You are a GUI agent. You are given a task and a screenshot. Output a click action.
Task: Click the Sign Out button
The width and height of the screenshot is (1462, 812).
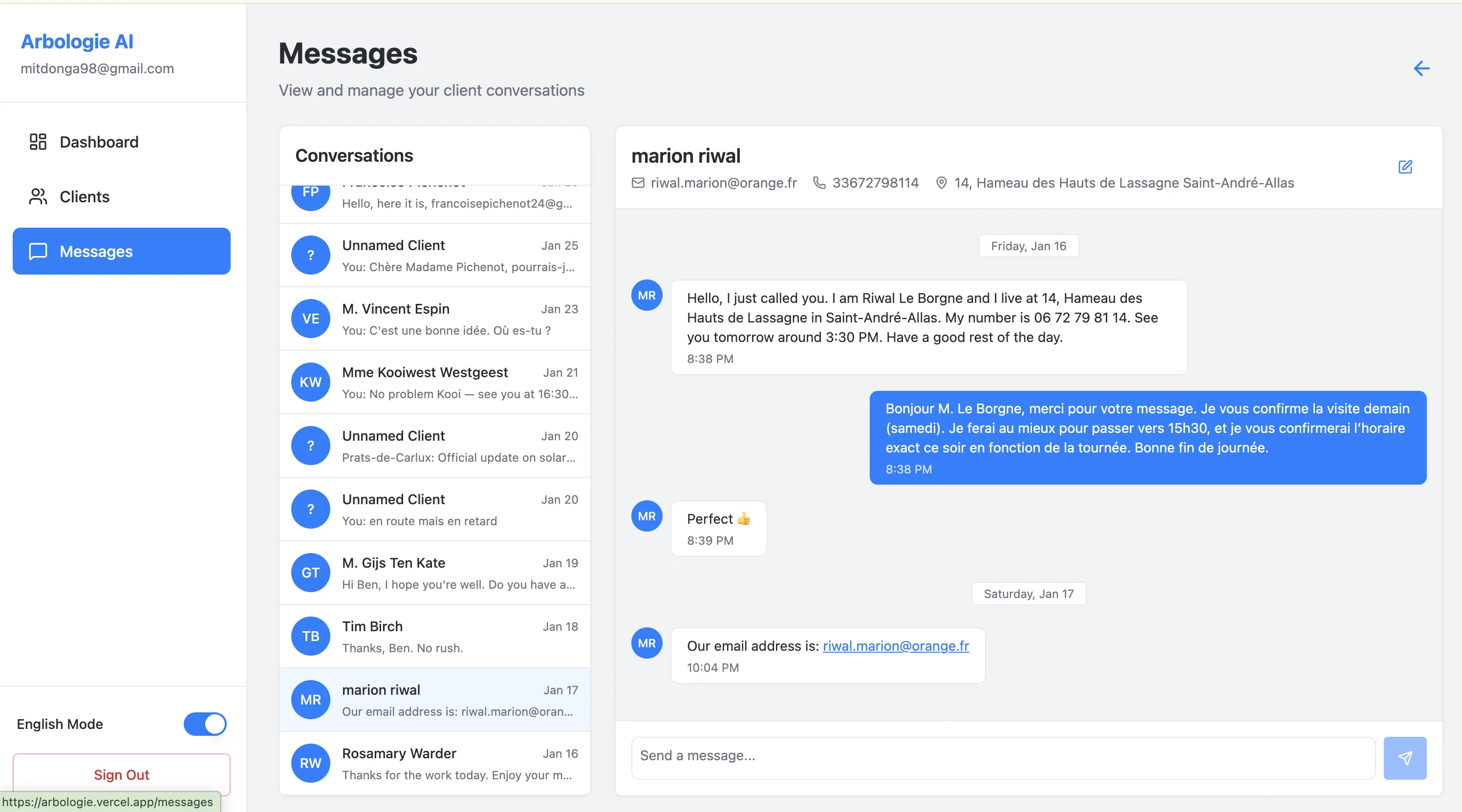coord(122,774)
